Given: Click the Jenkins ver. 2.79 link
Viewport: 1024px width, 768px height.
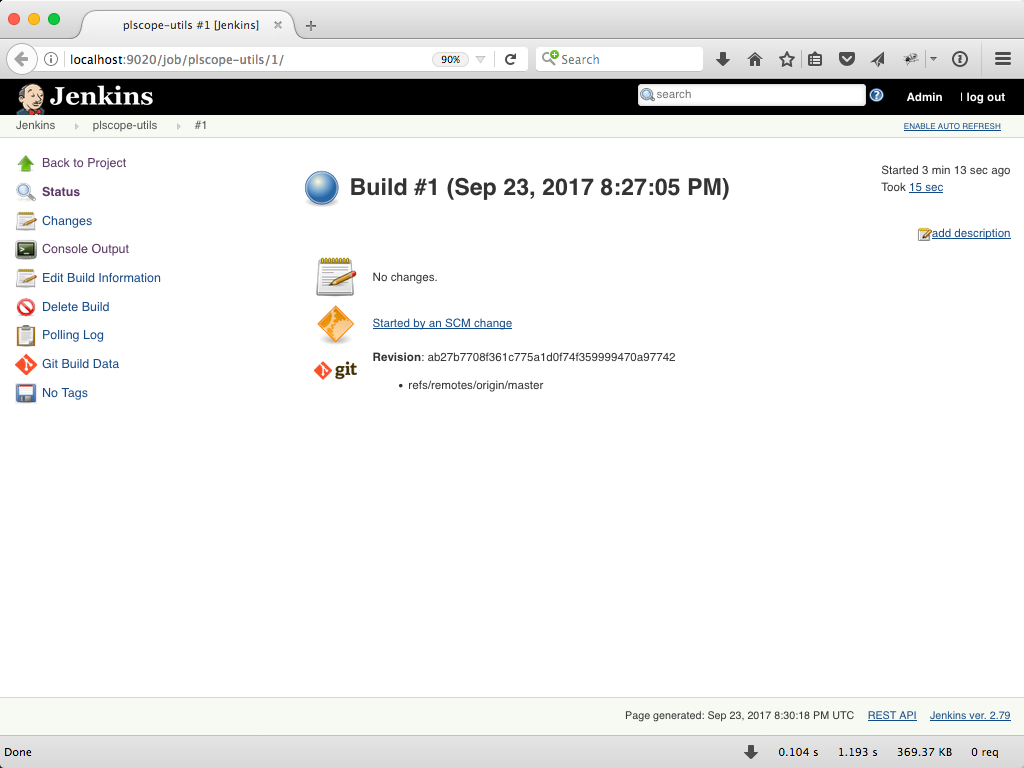Looking at the screenshot, I should click(x=970, y=716).
